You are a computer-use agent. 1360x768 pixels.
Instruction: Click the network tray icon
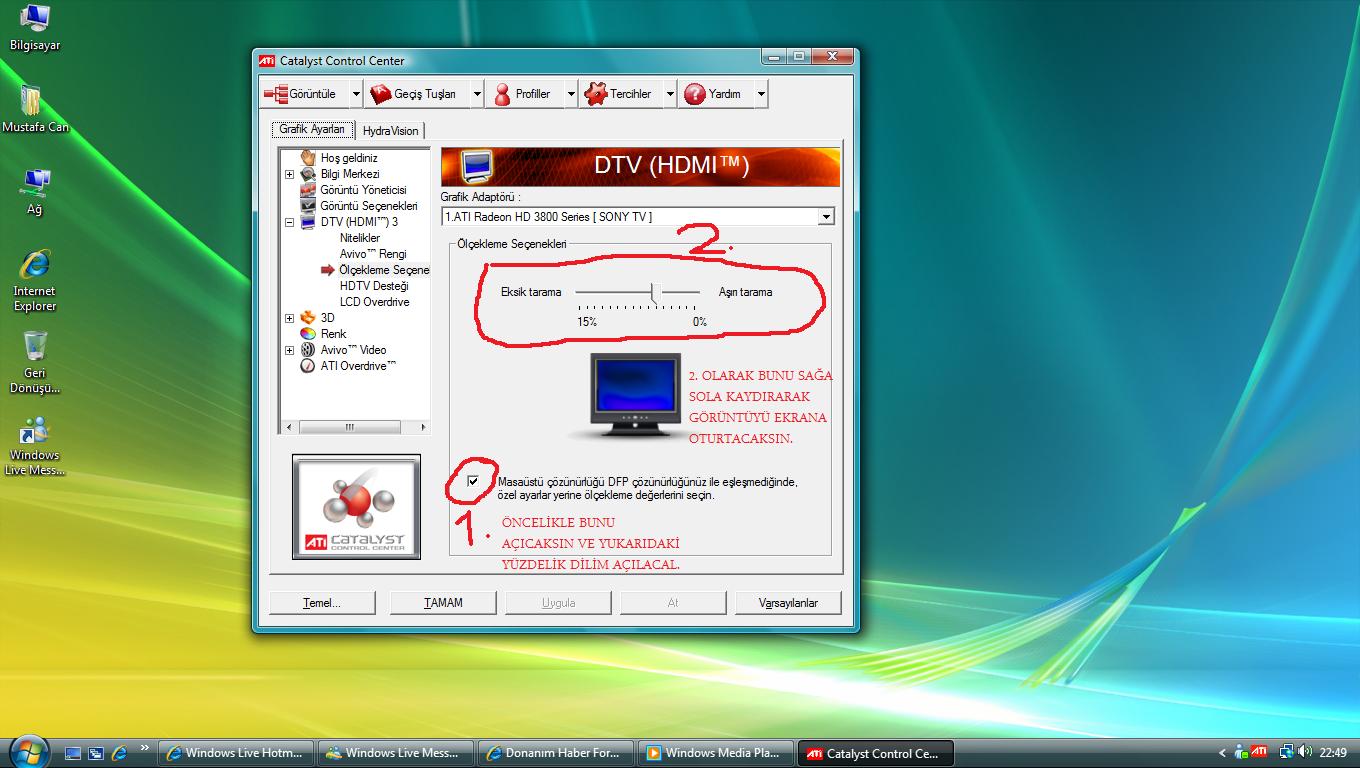1287,752
